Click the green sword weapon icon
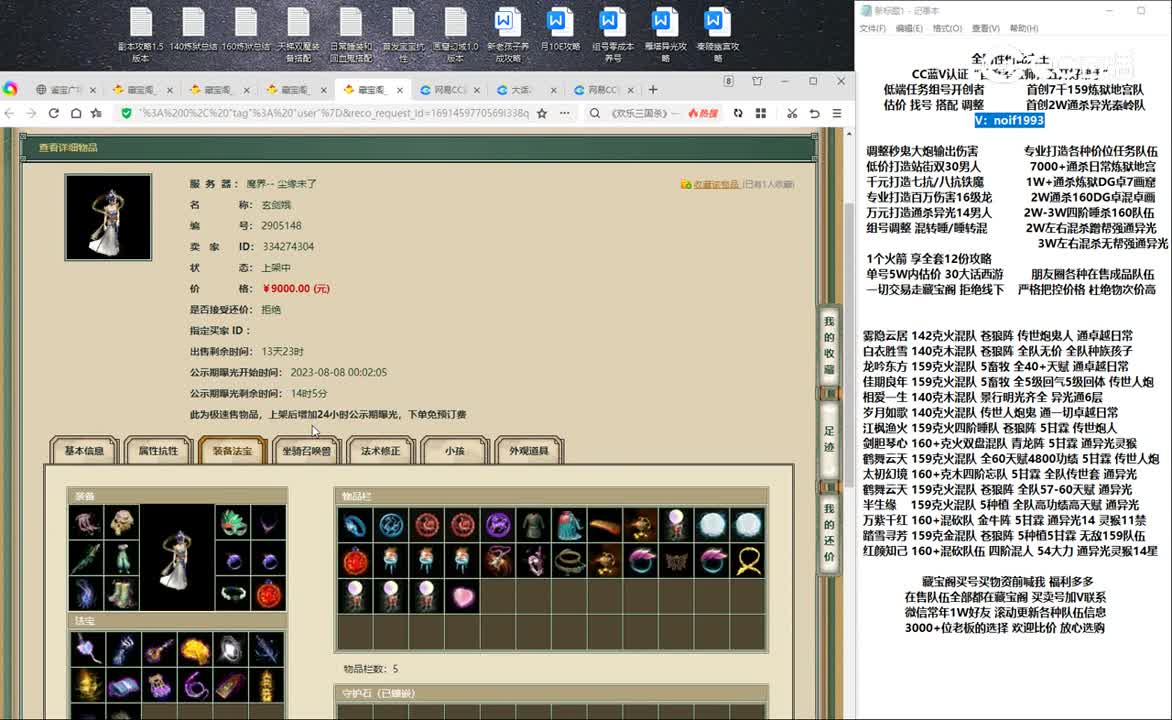 pyautogui.click(x=86, y=559)
